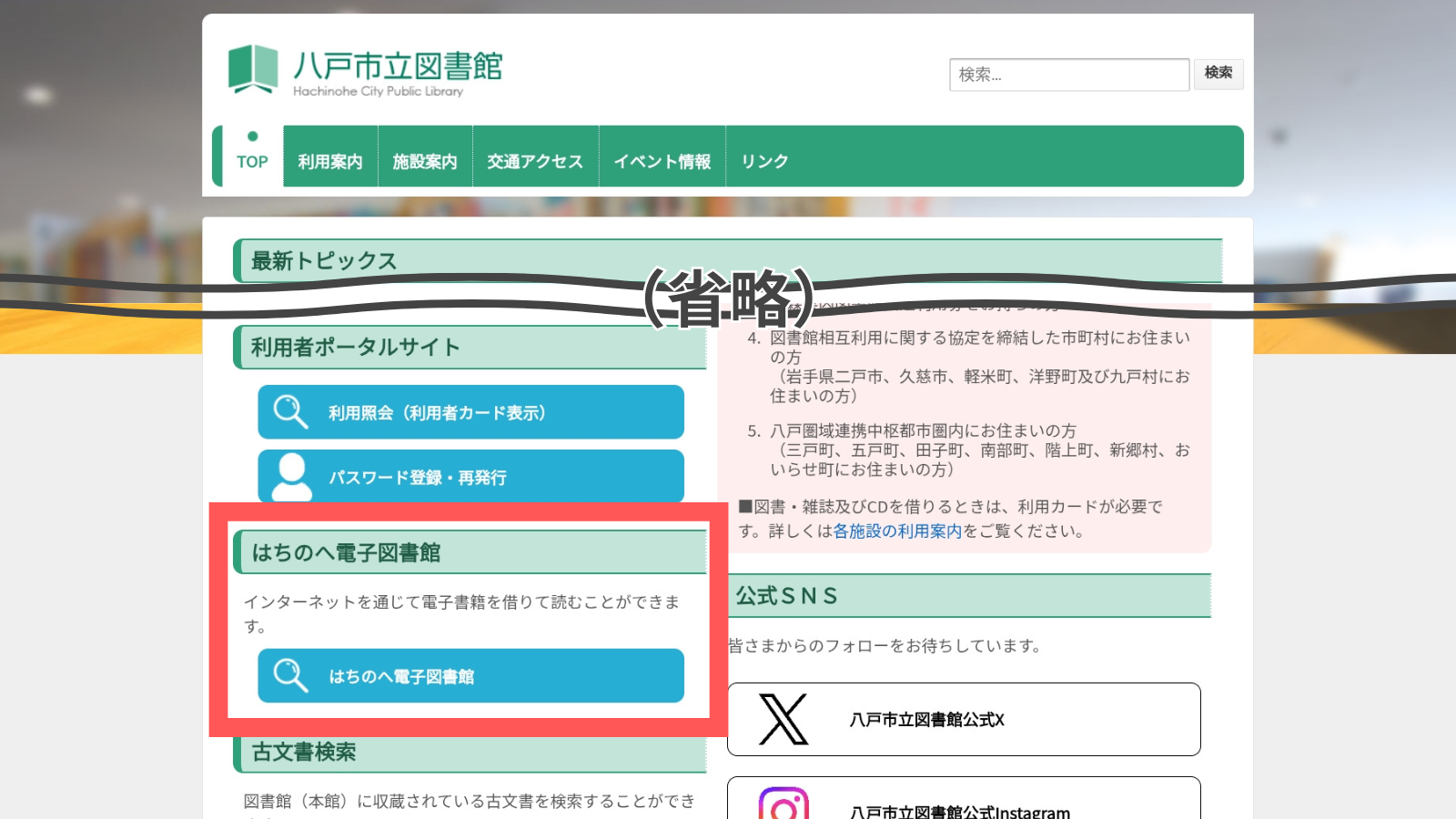
Task: Click the 最新トピックス section heading
Action: 324,261
